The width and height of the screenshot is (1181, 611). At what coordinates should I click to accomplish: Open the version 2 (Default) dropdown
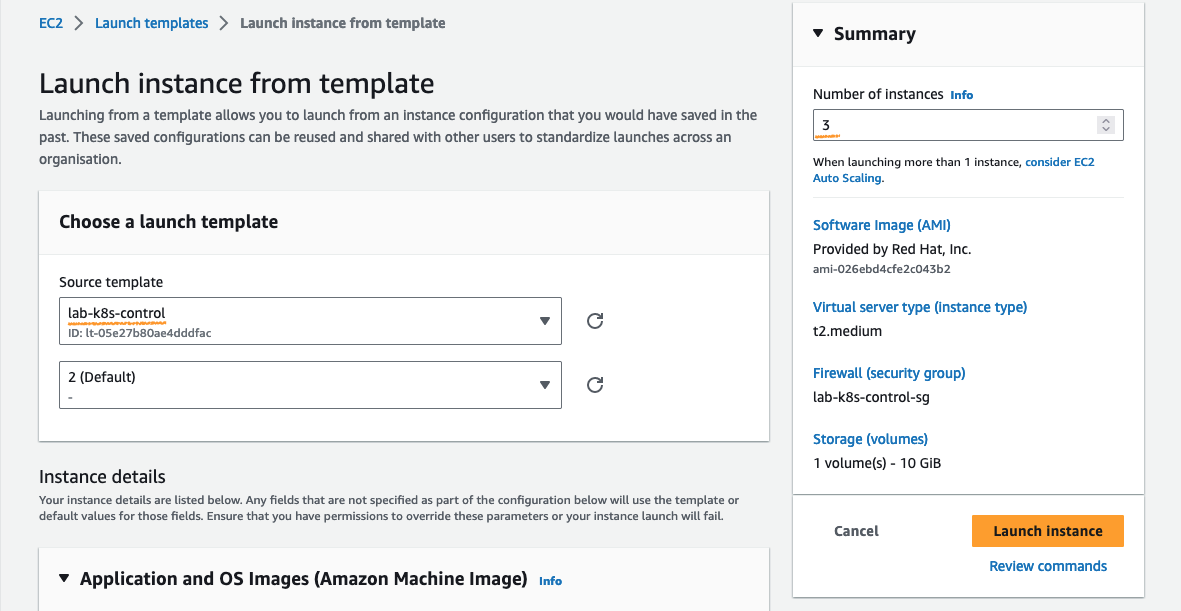(x=310, y=385)
